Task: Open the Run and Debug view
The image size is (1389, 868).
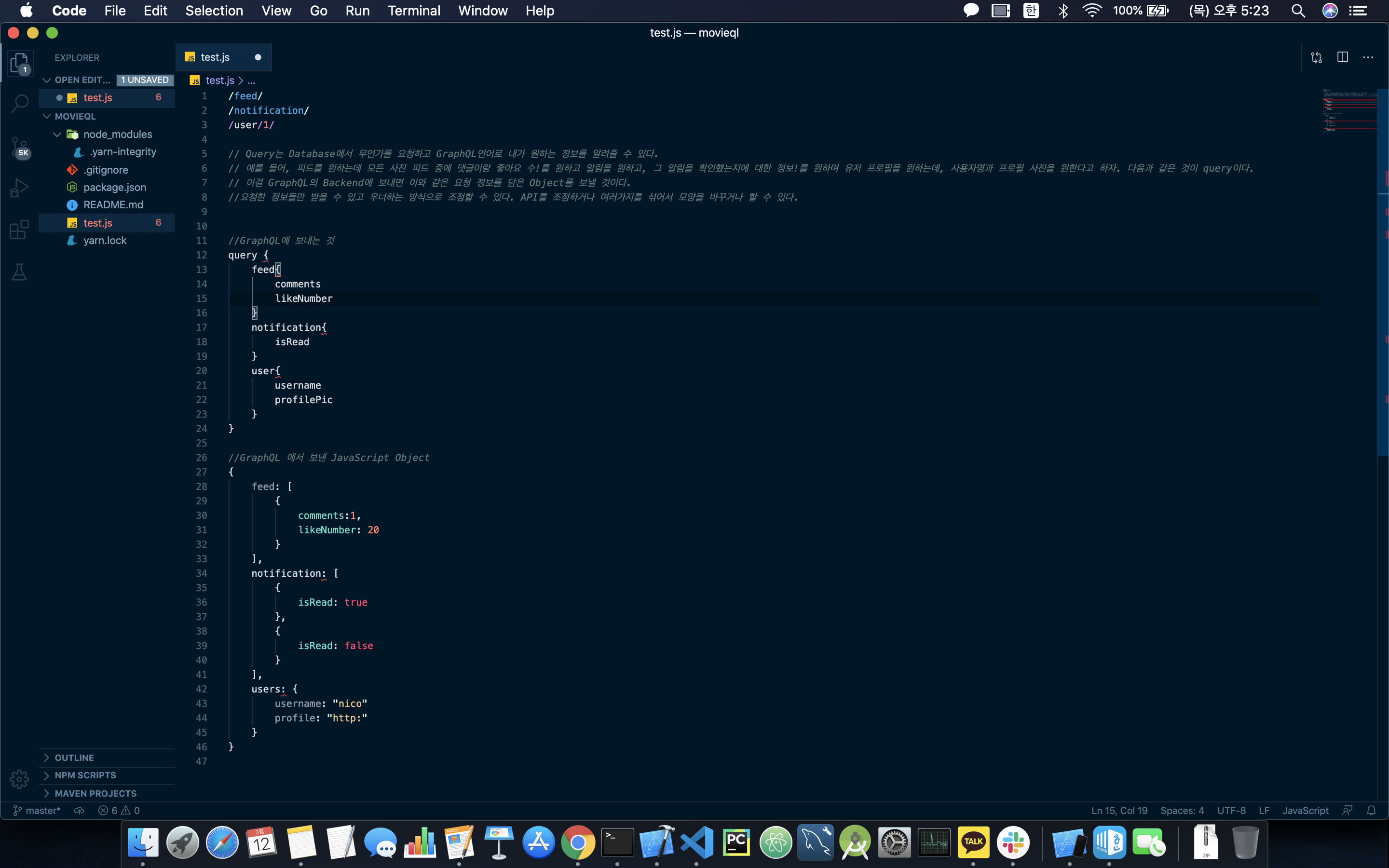Action: click(19, 188)
